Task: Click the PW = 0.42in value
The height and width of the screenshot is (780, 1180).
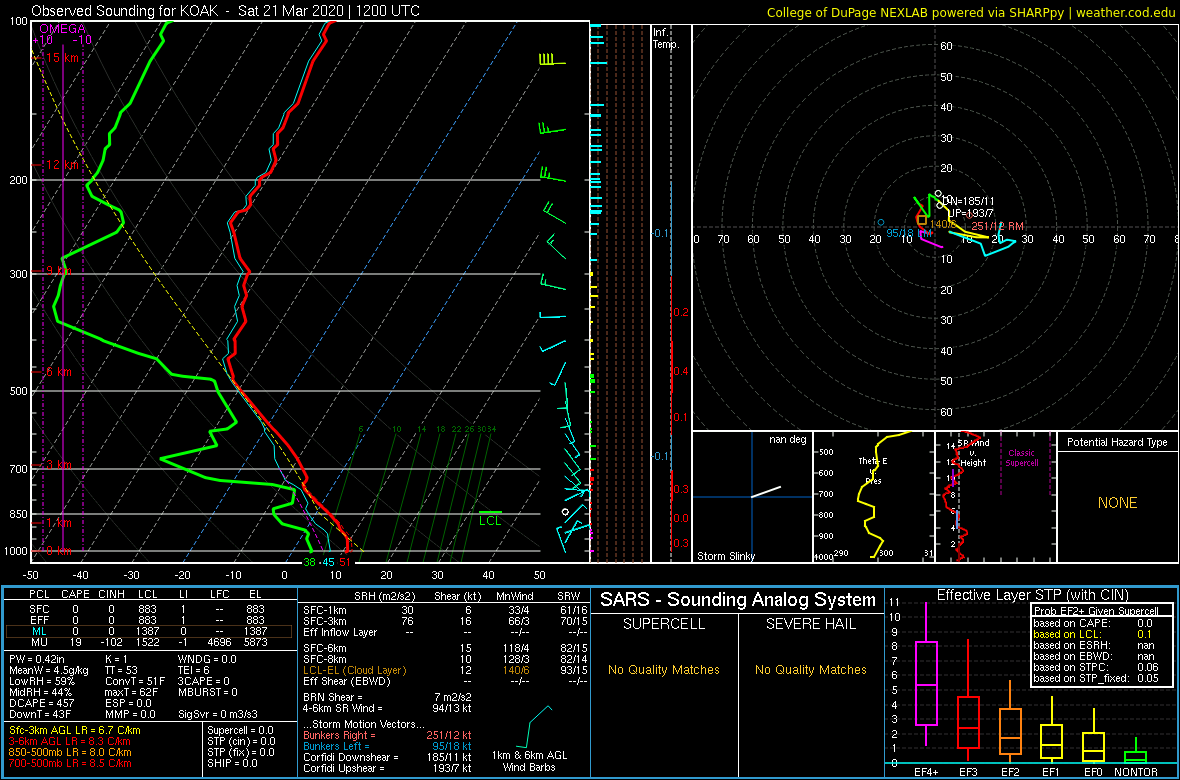Action: 38,660
